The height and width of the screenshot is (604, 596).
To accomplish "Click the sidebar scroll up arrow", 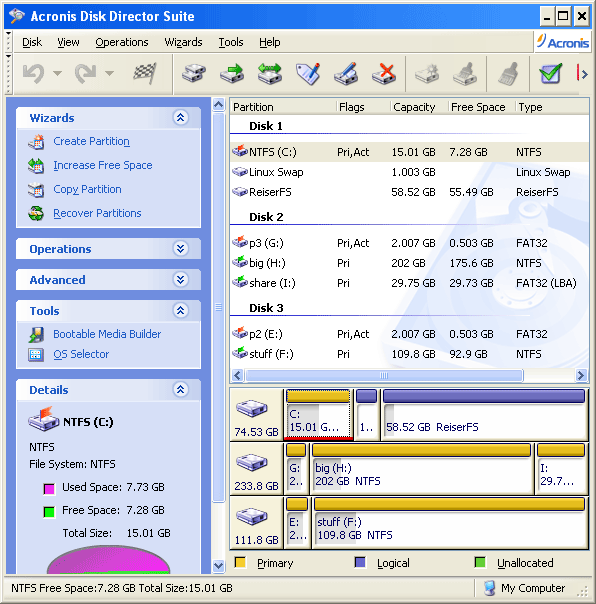I will click(218, 104).
